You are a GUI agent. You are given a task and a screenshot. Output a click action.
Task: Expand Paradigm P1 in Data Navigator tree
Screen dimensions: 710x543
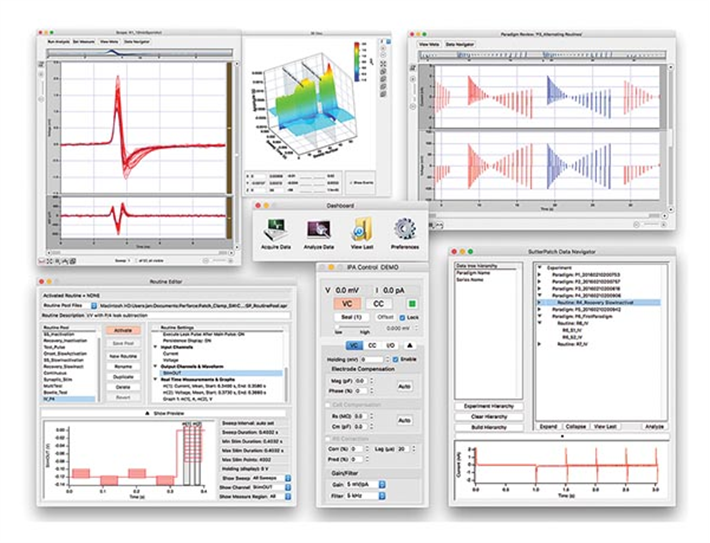(x=540, y=274)
